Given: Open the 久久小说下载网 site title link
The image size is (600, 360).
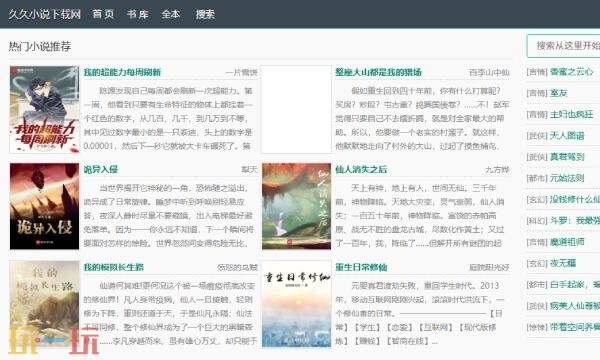Looking at the screenshot, I should pos(45,14).
